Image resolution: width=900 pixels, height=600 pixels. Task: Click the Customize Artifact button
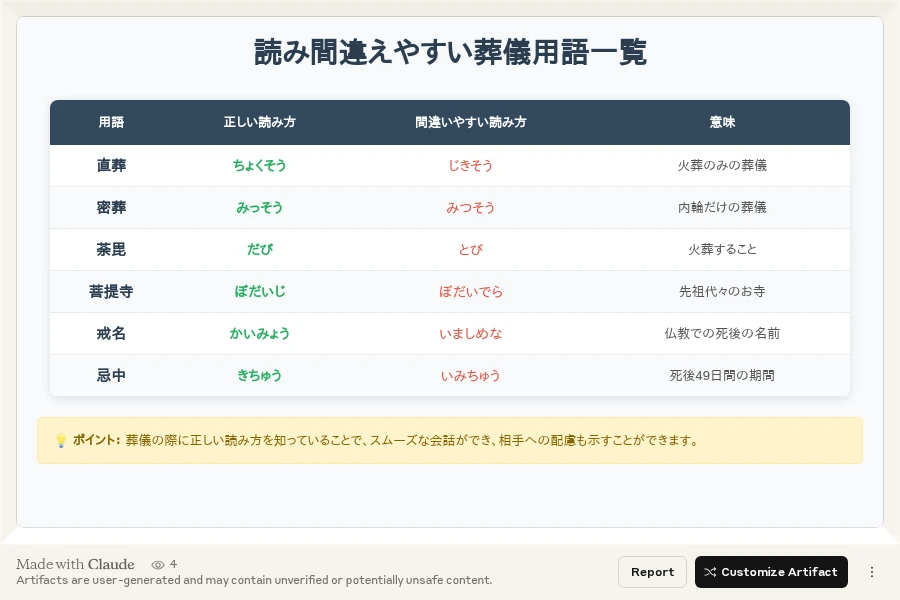click(771, 572)
